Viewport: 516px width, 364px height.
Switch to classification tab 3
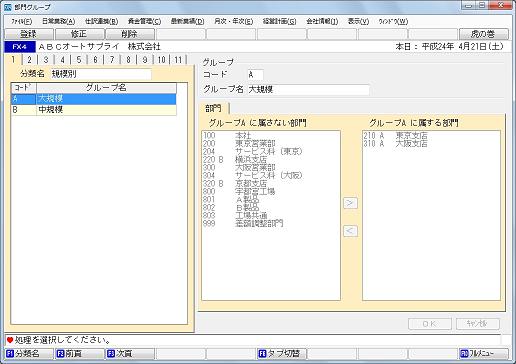[x=46, y=60]
